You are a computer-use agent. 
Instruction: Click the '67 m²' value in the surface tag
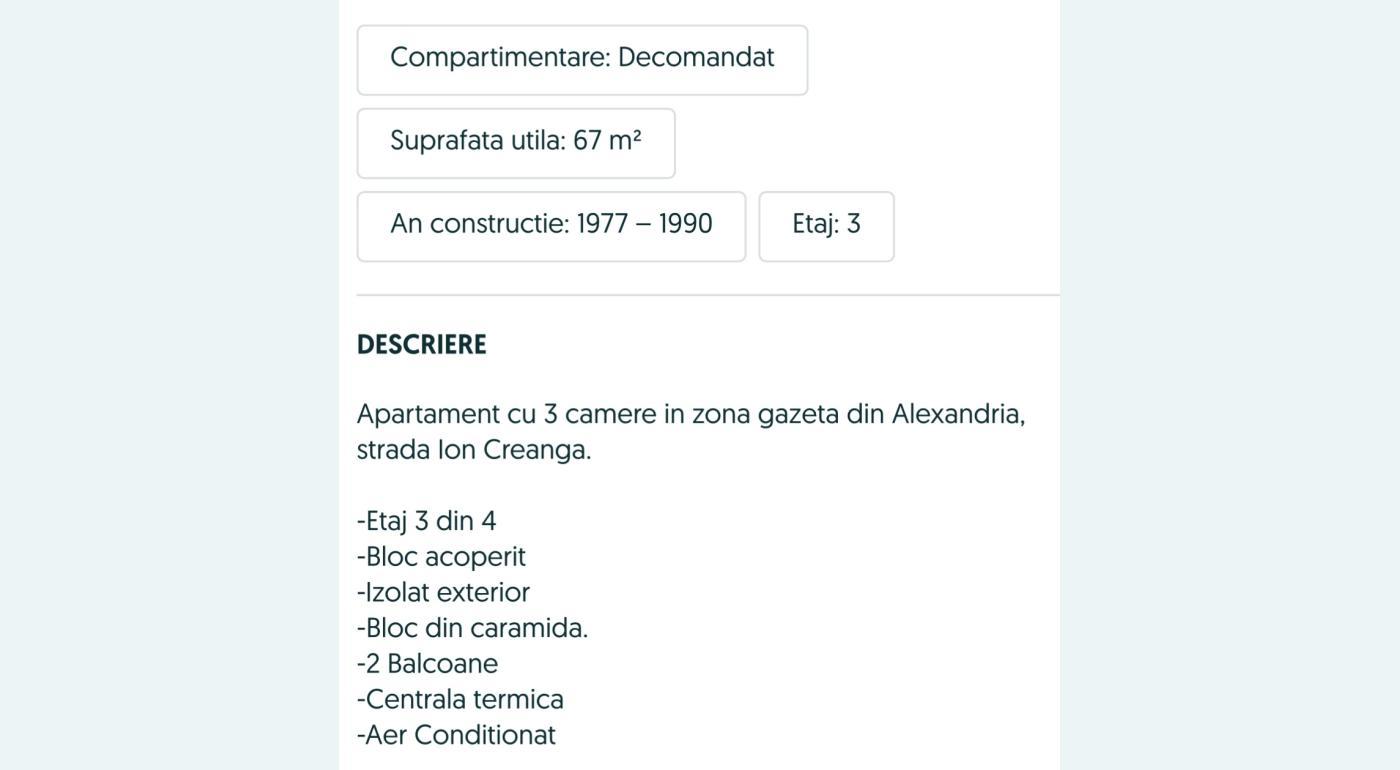(x=607, y=141)
